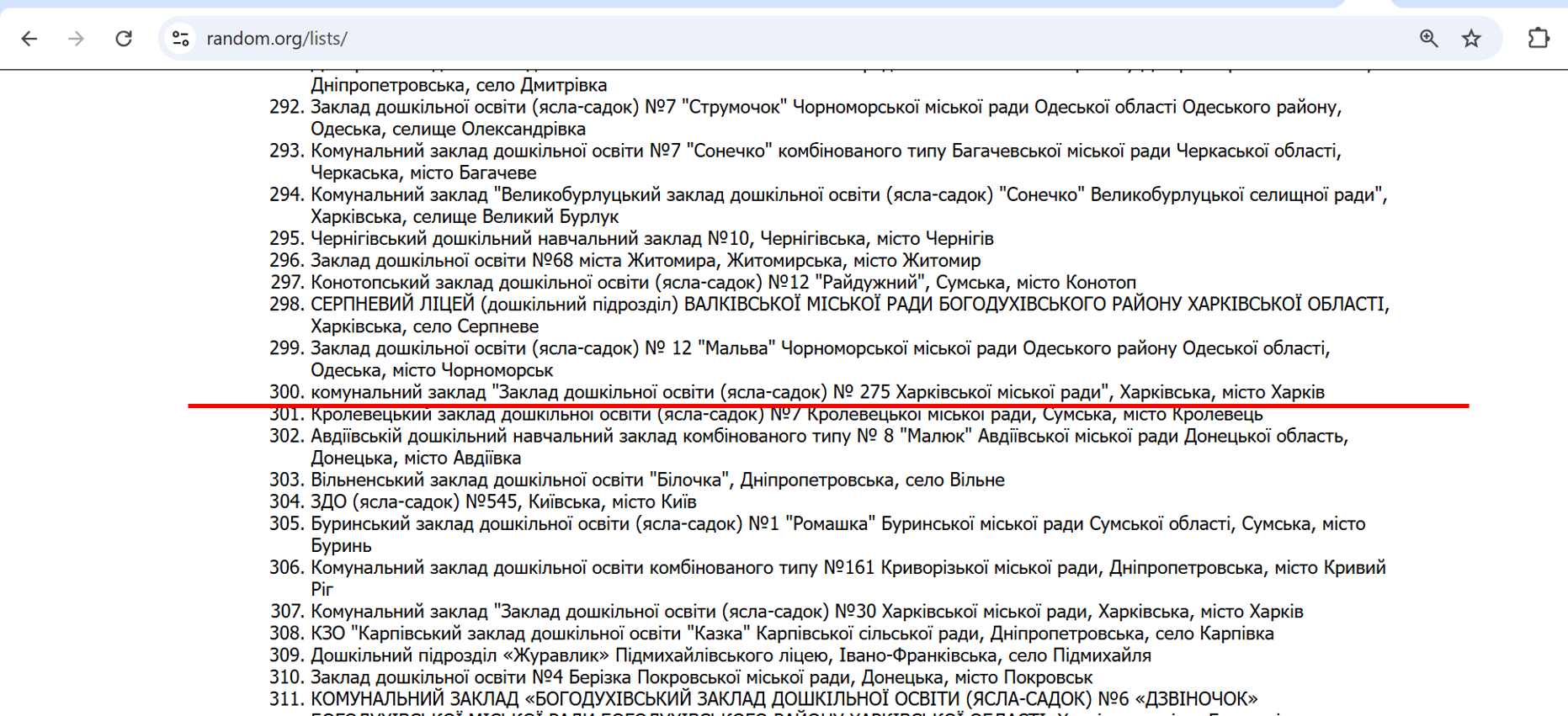This screenshot has width=1568, height=716.
Task: Focus the address bar showing random.org/lists/
Action: [x=757, y=39]
